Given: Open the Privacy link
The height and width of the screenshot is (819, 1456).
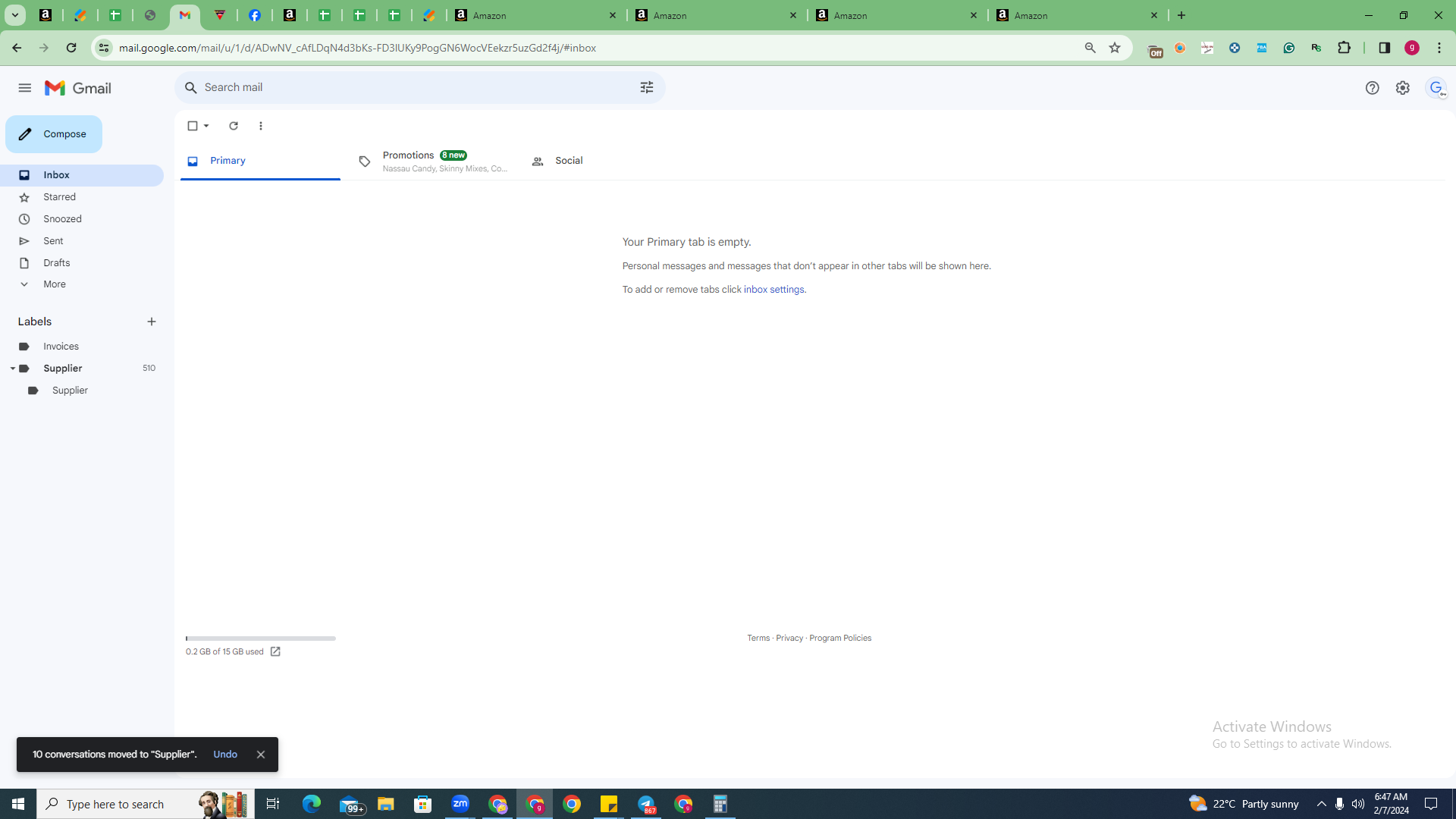Looking at the screenshot, I should [789, 638].
